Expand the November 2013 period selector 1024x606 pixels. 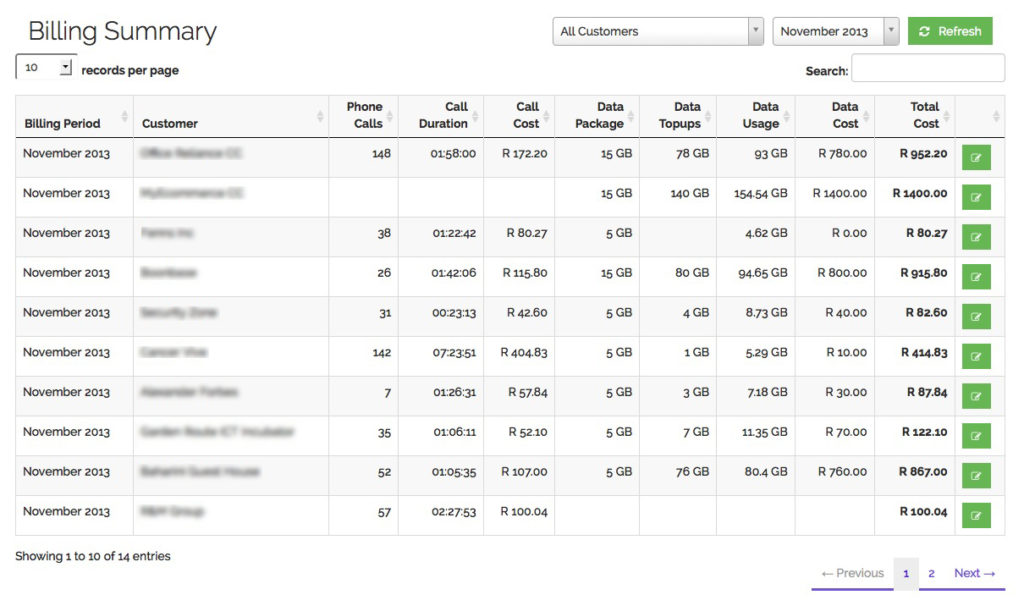click(x=835, y=31)
